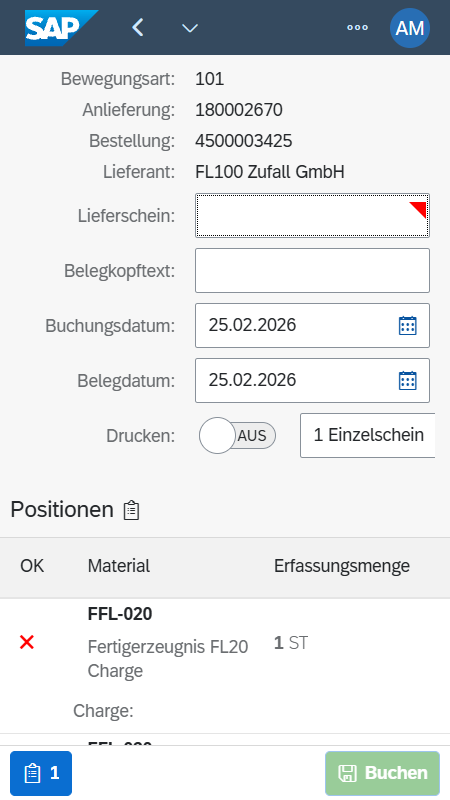450x800 pixels.
Task: Open the Buchungsdatum calendar picker
Action: 408,326
